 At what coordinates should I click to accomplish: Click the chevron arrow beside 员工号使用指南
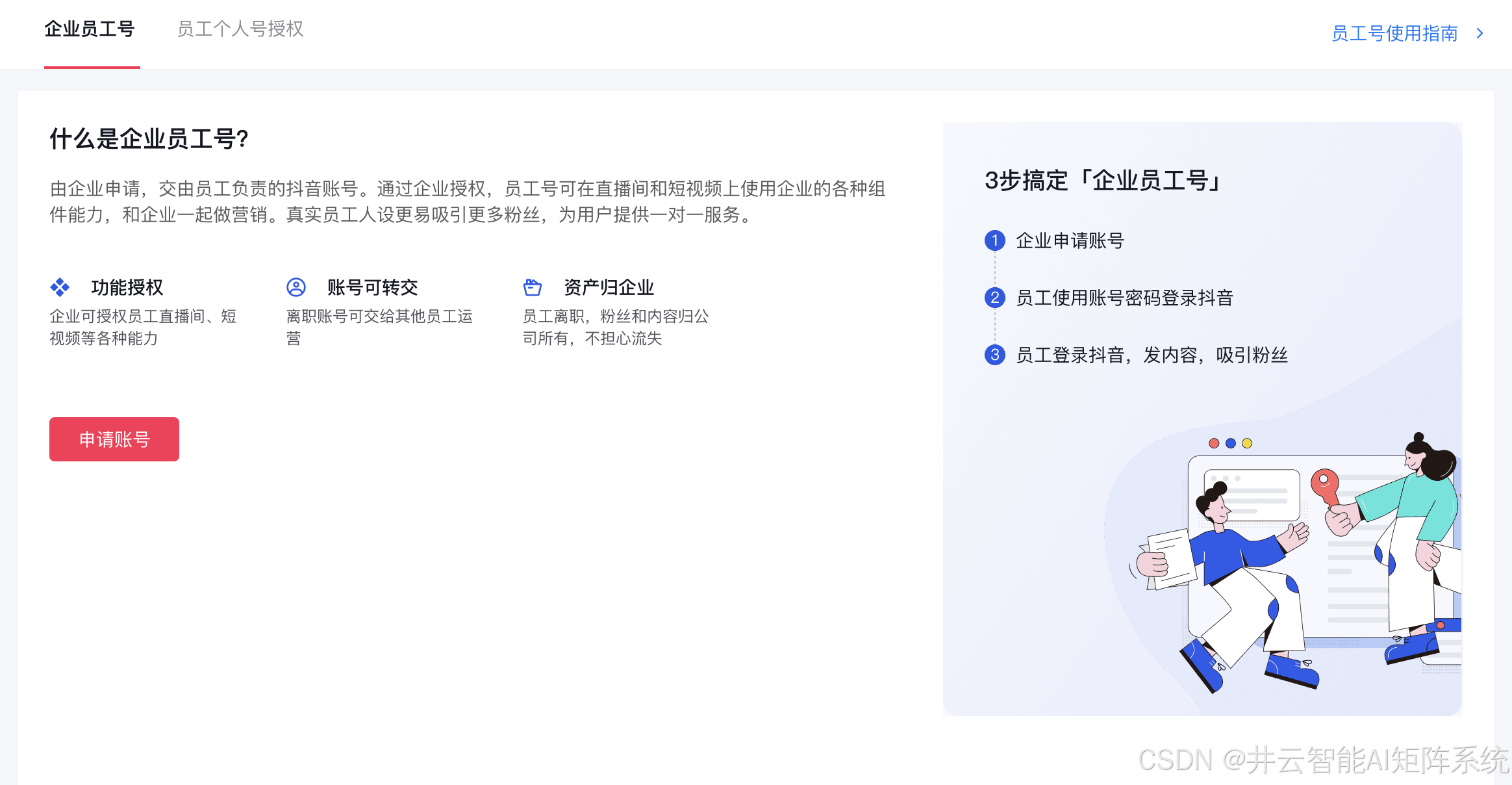coord(1480,33)
